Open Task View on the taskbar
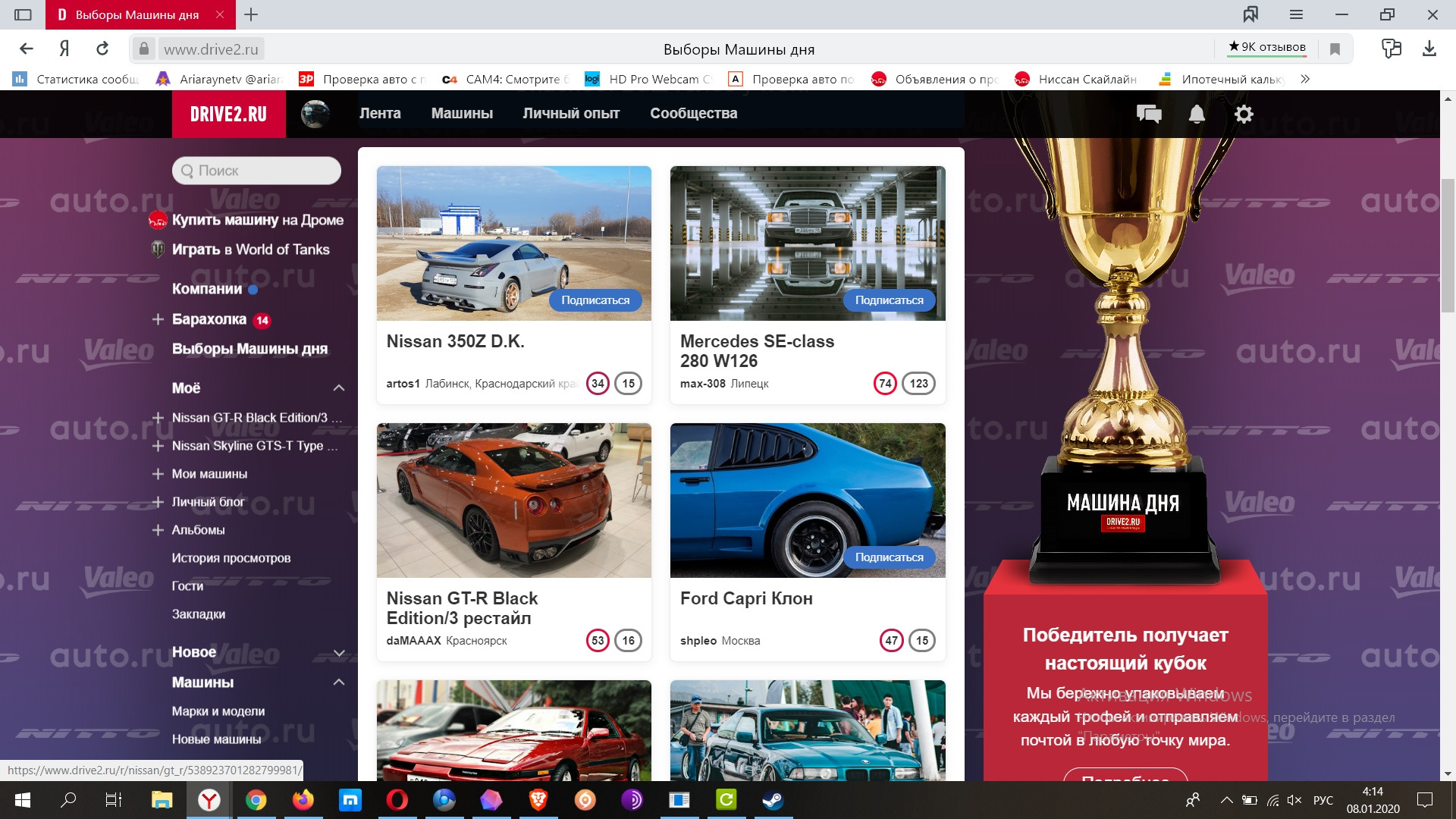 click(114, 800)
